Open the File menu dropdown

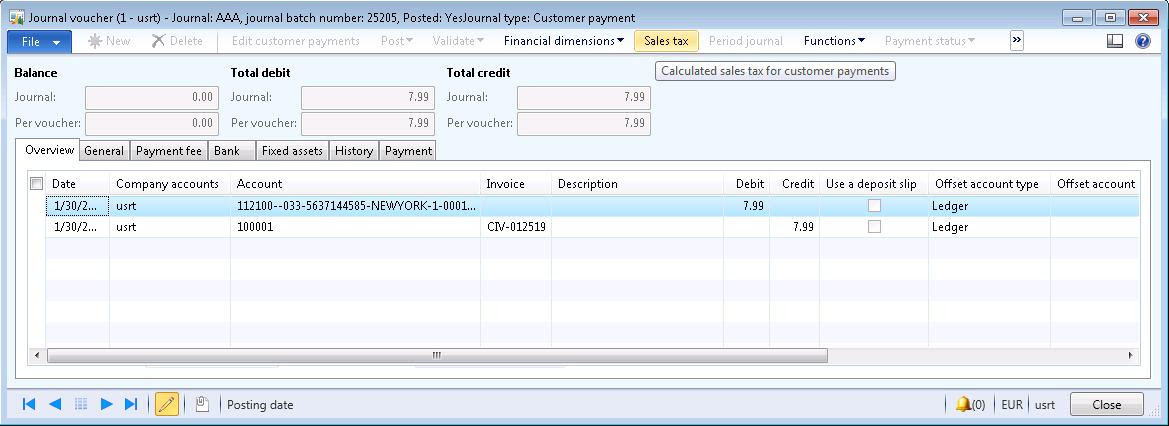coord(40,42)
